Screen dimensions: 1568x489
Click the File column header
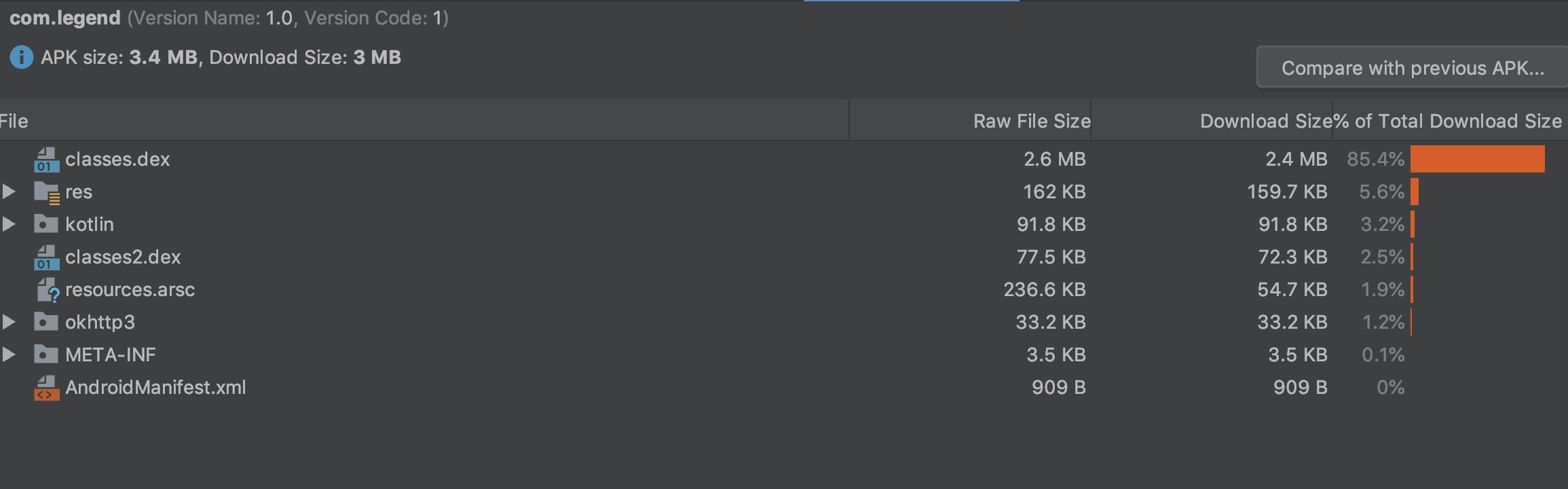click(15, 121)
